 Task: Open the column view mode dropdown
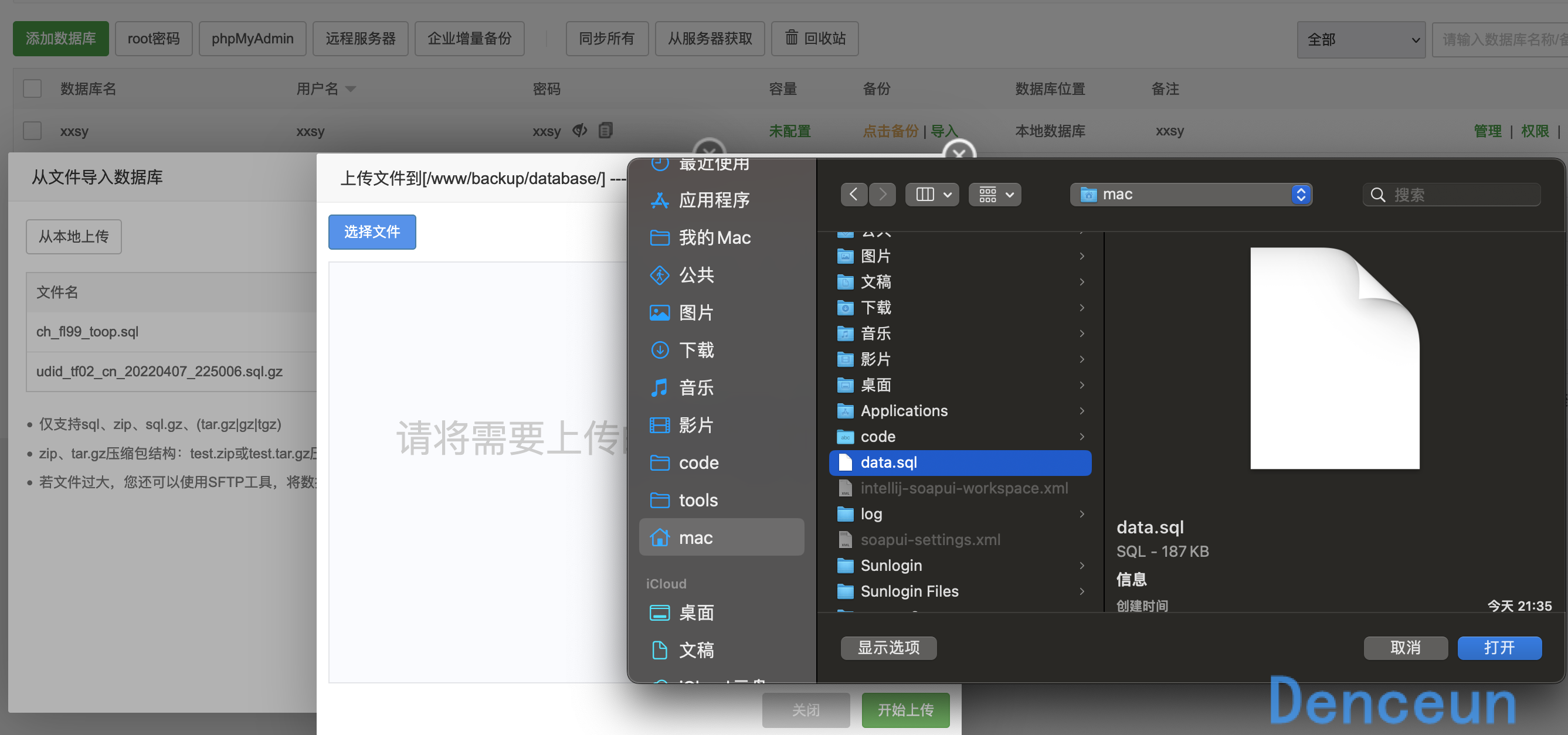point(932,195)
